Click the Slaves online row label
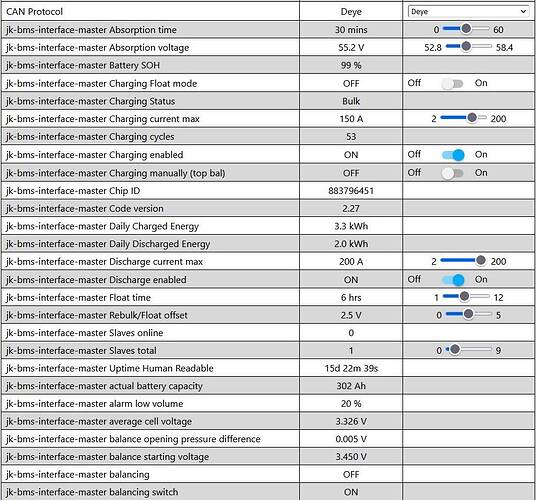537x500 pixels. tap(85, 333)
